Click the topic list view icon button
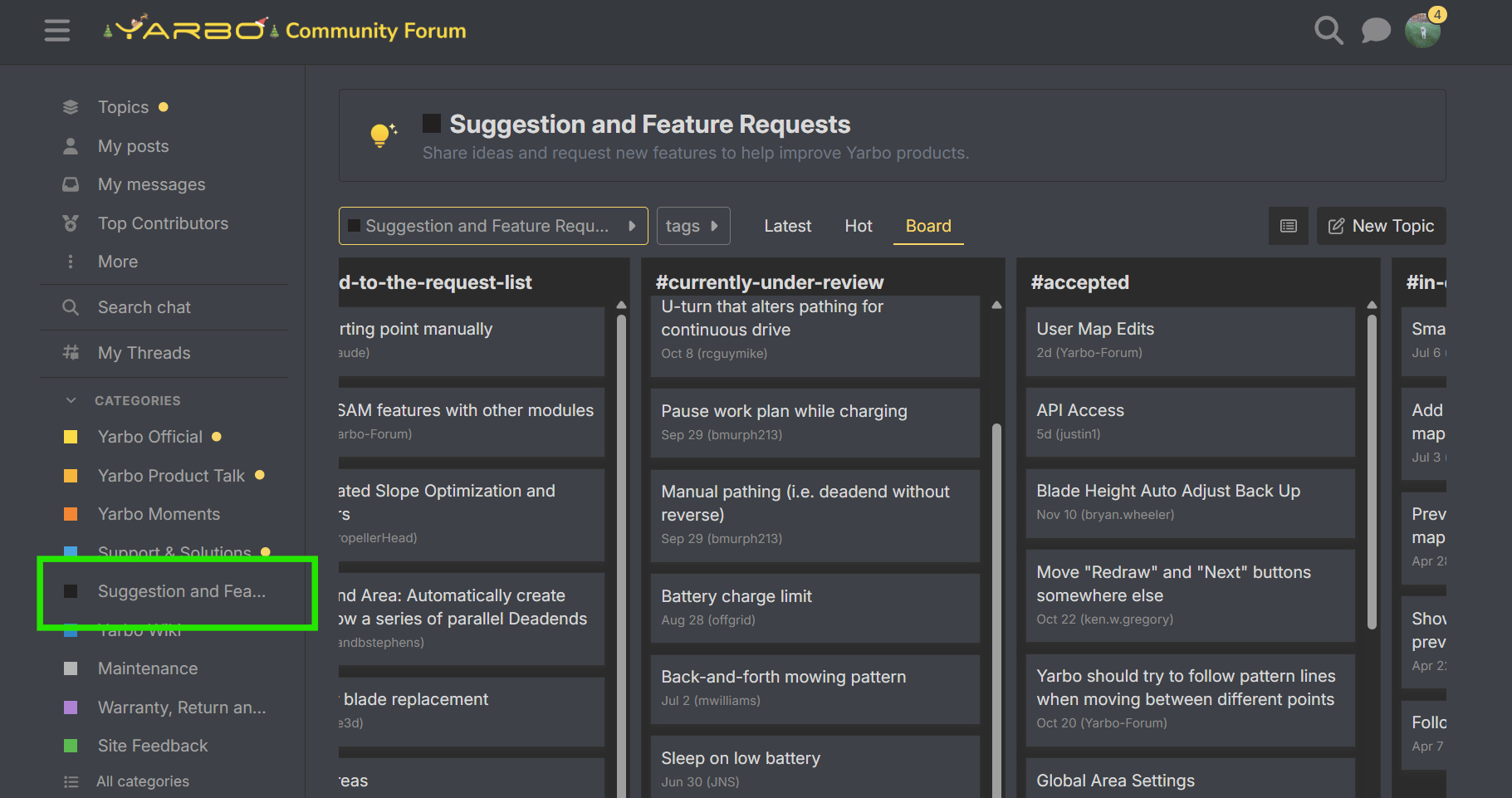This screenshot has height=798, width=1512. pyautogui.click(x=1288, y=226)
